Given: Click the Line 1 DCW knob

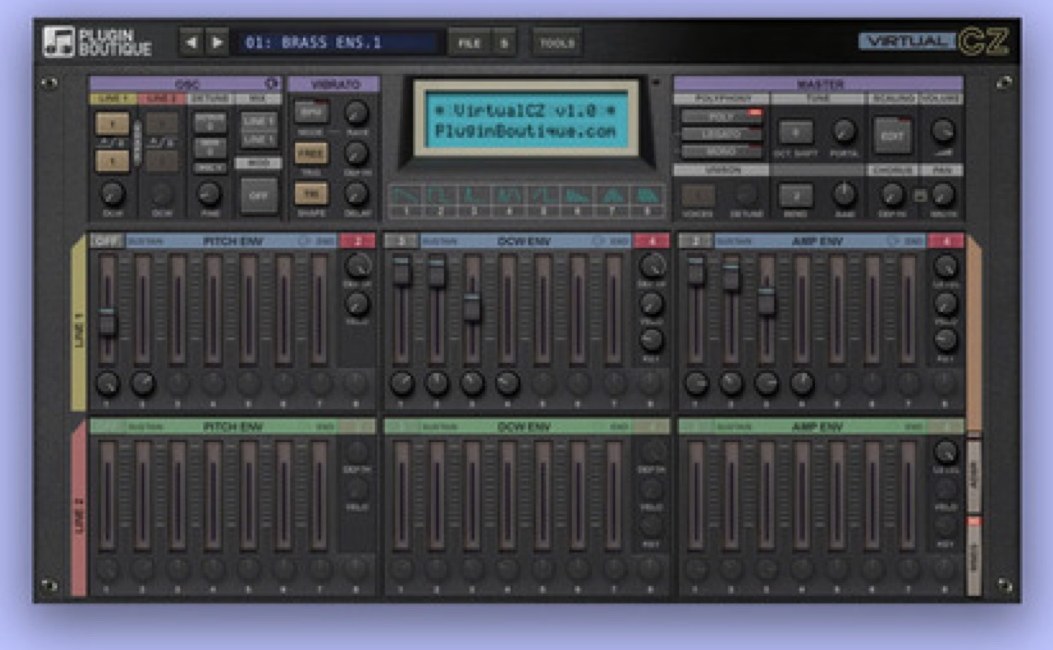Looking at the screenshot, I should pos(112,194).
